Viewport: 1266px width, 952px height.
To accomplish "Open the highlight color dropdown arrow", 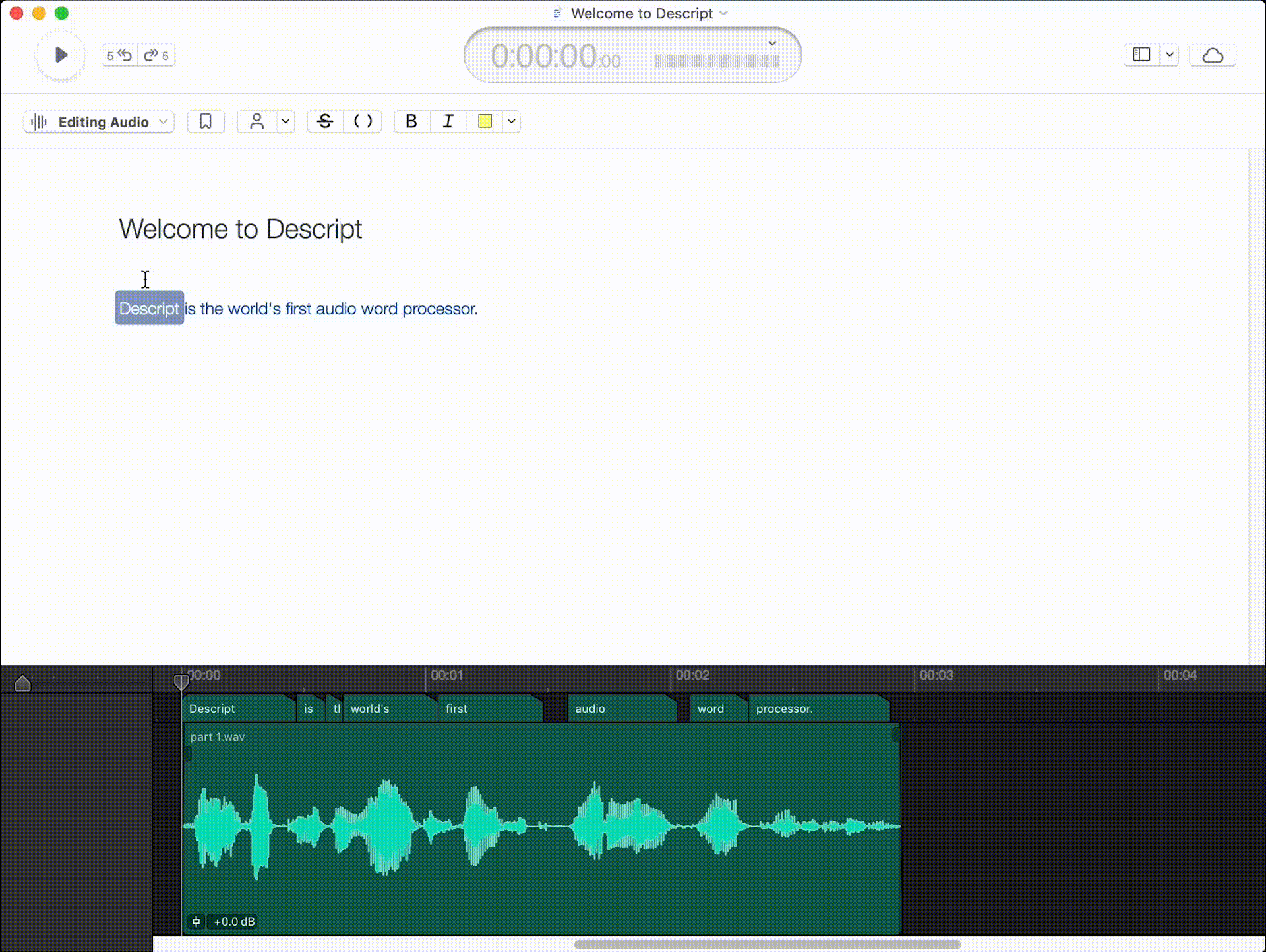I will click(512, 121).
